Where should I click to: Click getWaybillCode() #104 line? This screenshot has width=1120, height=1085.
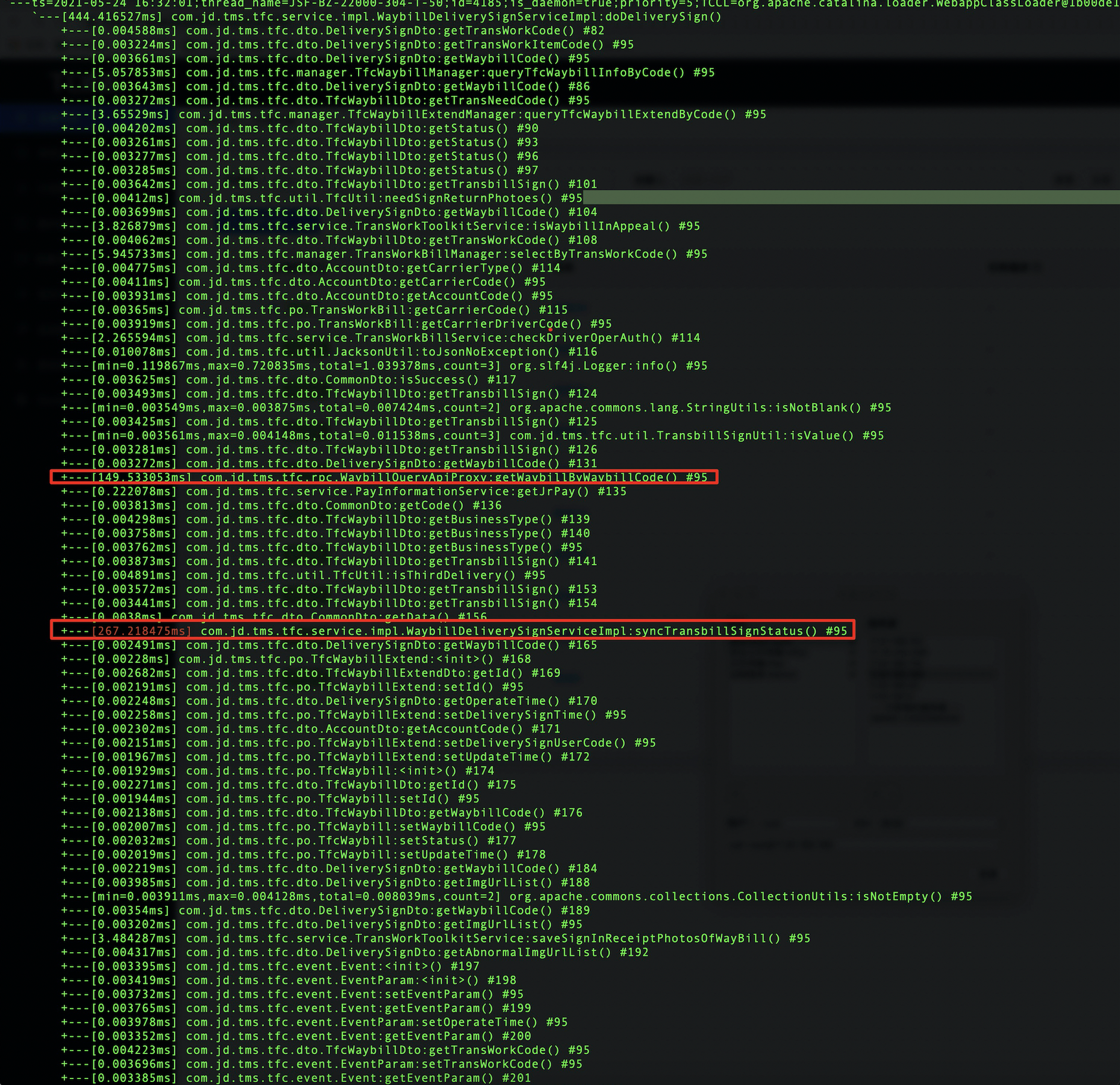point(329,213)
